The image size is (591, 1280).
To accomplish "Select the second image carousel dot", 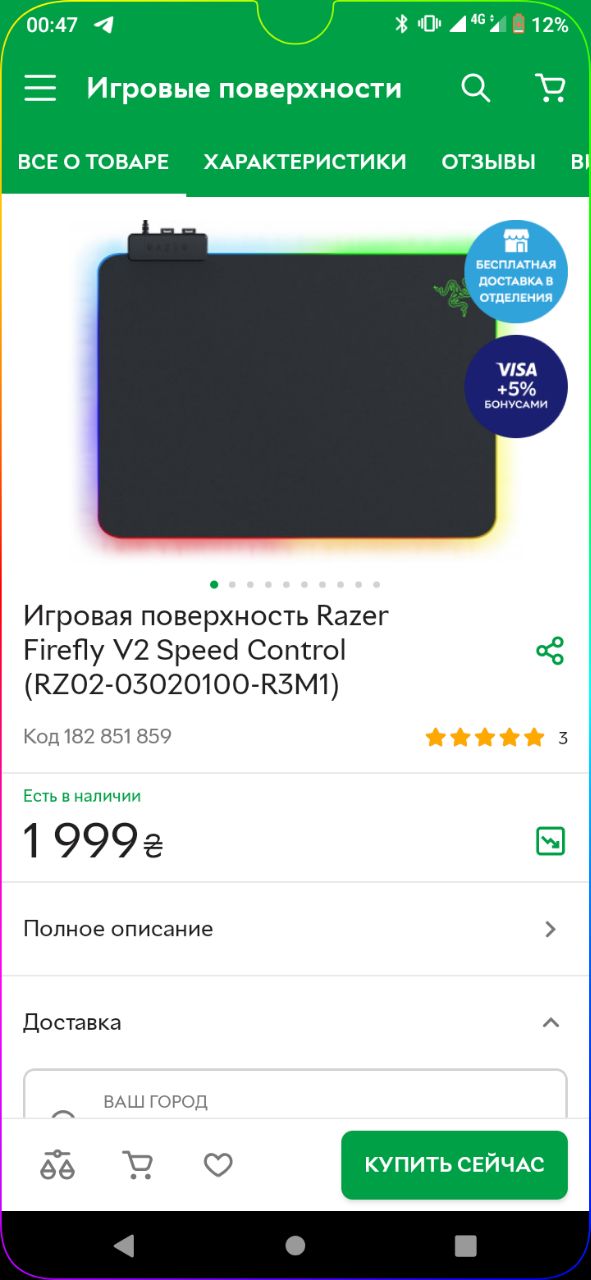I will [232, 584].
